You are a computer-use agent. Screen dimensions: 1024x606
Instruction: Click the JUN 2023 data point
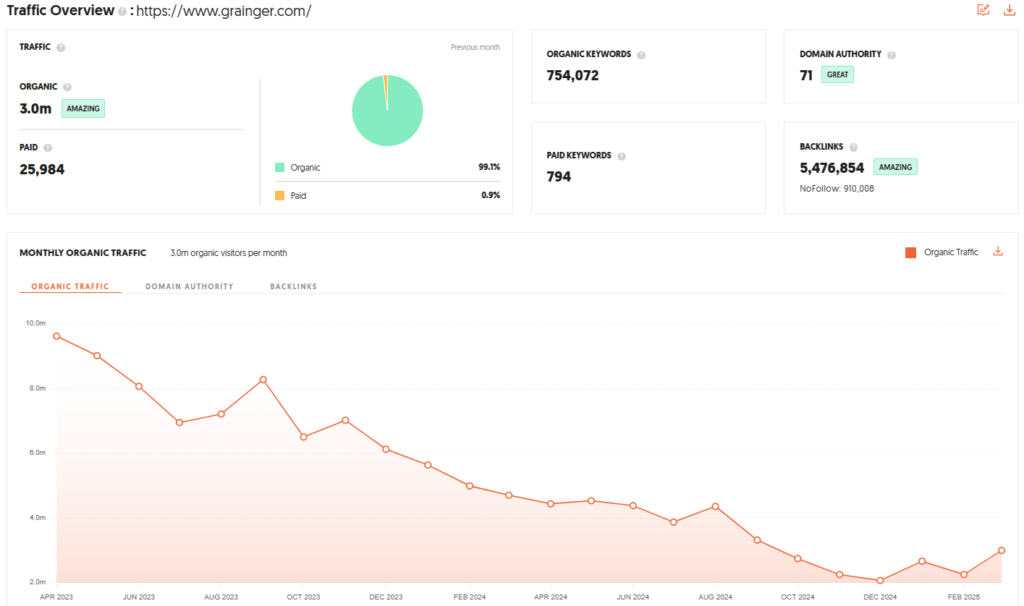tap(139, 387)
